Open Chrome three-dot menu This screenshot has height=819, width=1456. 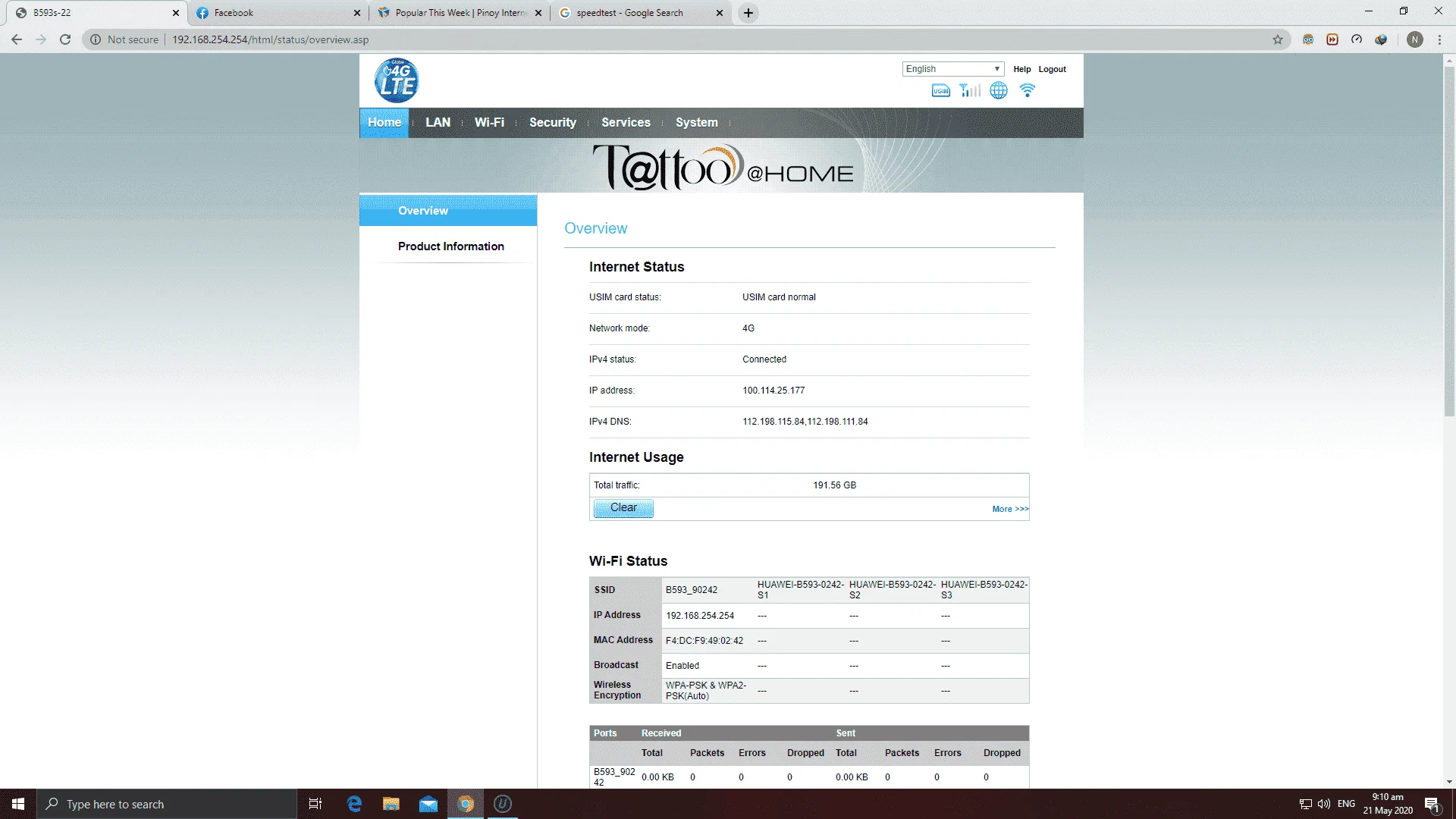tap(1439, 39)
